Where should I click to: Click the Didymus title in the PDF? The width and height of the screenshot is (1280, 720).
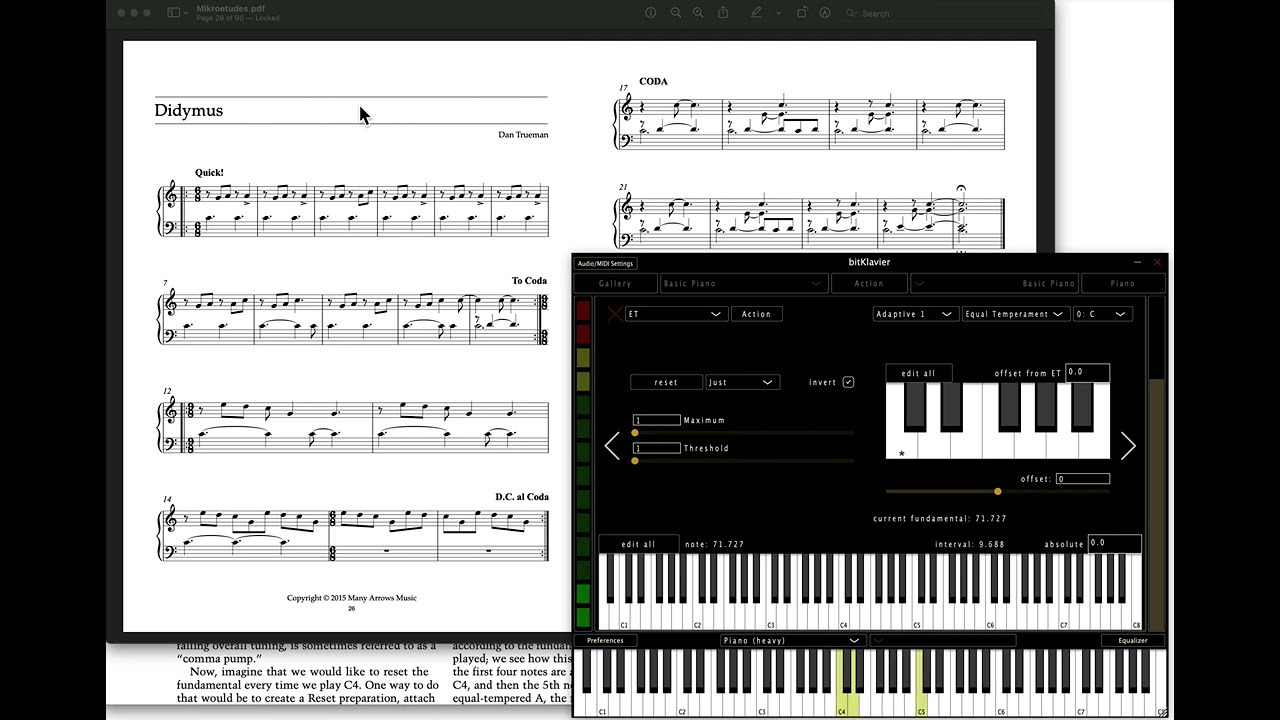click(189, 110)
